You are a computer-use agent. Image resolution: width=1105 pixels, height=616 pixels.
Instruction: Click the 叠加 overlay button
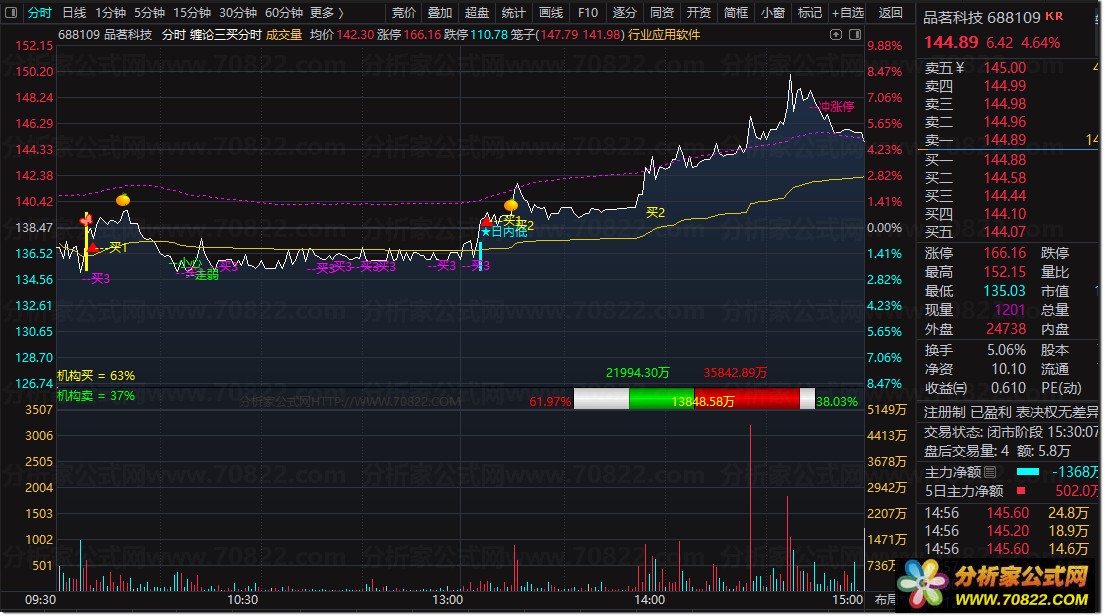[440, 13]
